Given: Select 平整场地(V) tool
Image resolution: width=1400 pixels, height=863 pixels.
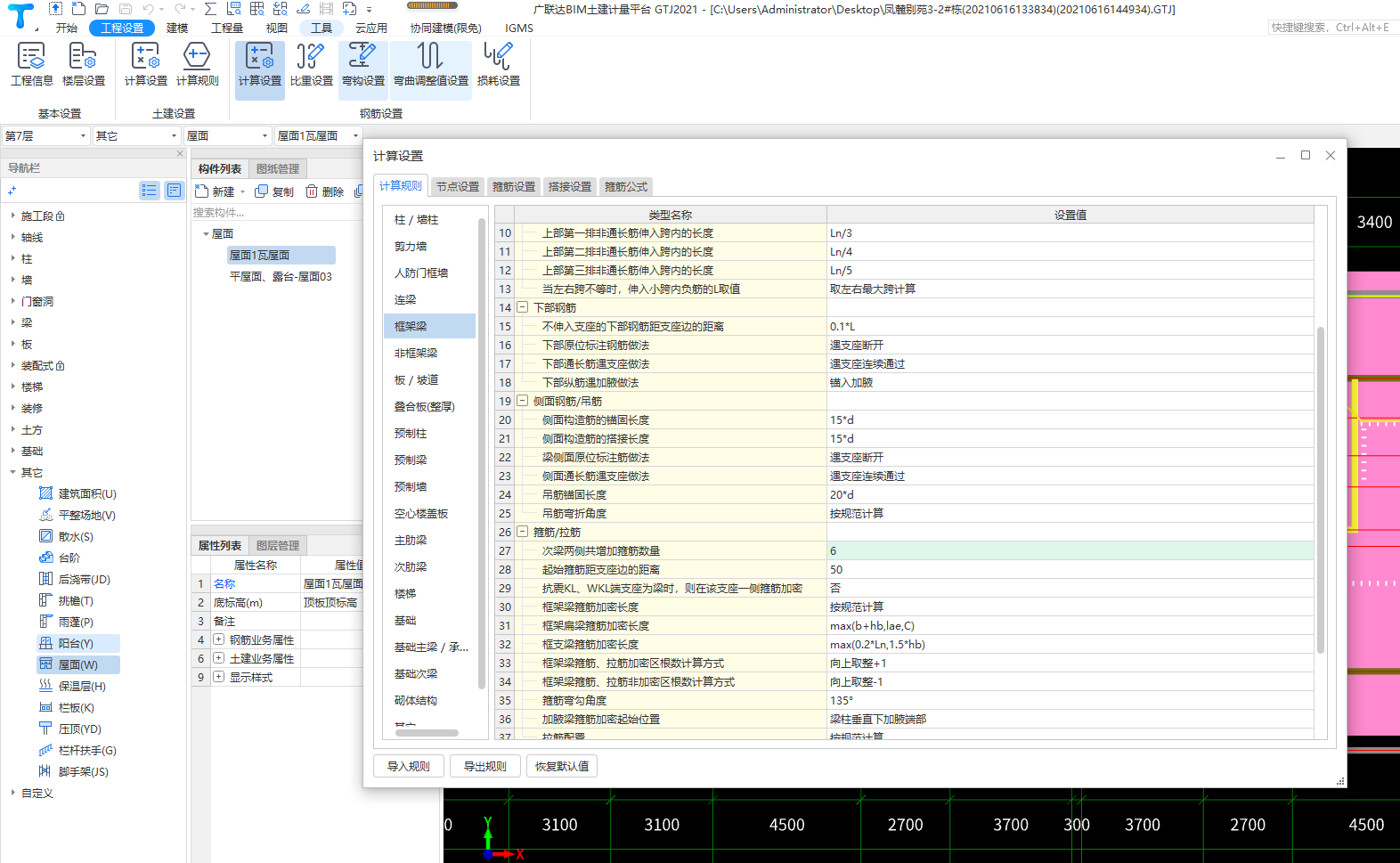Looking at the screenshot, I should pos(77,515).
